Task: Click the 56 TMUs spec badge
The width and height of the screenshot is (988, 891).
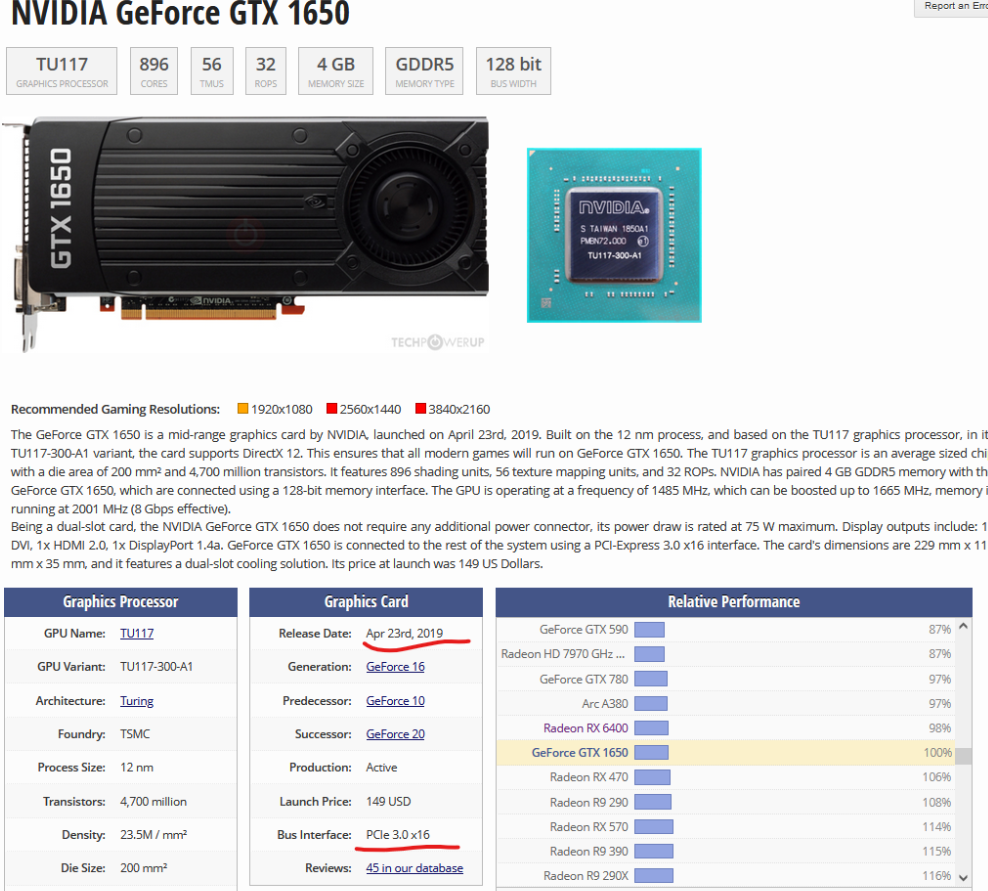Action: (212, 71)
